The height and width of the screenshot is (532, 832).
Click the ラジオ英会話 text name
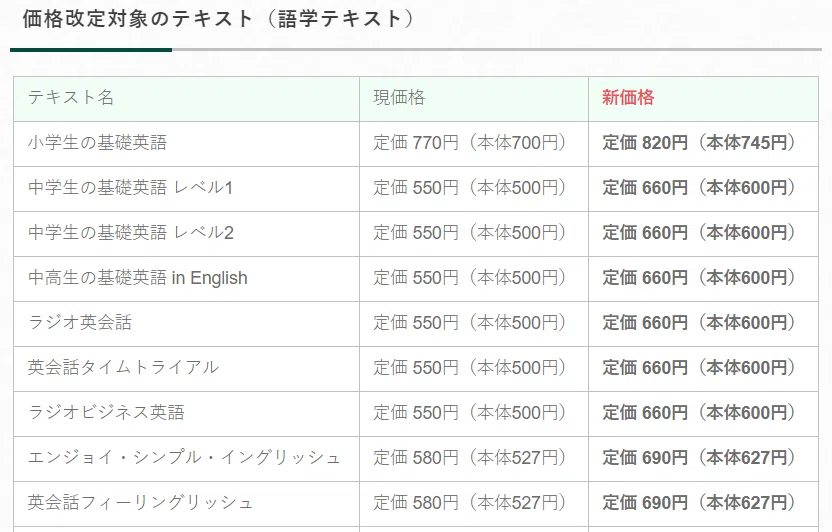[x=80, y=323]
